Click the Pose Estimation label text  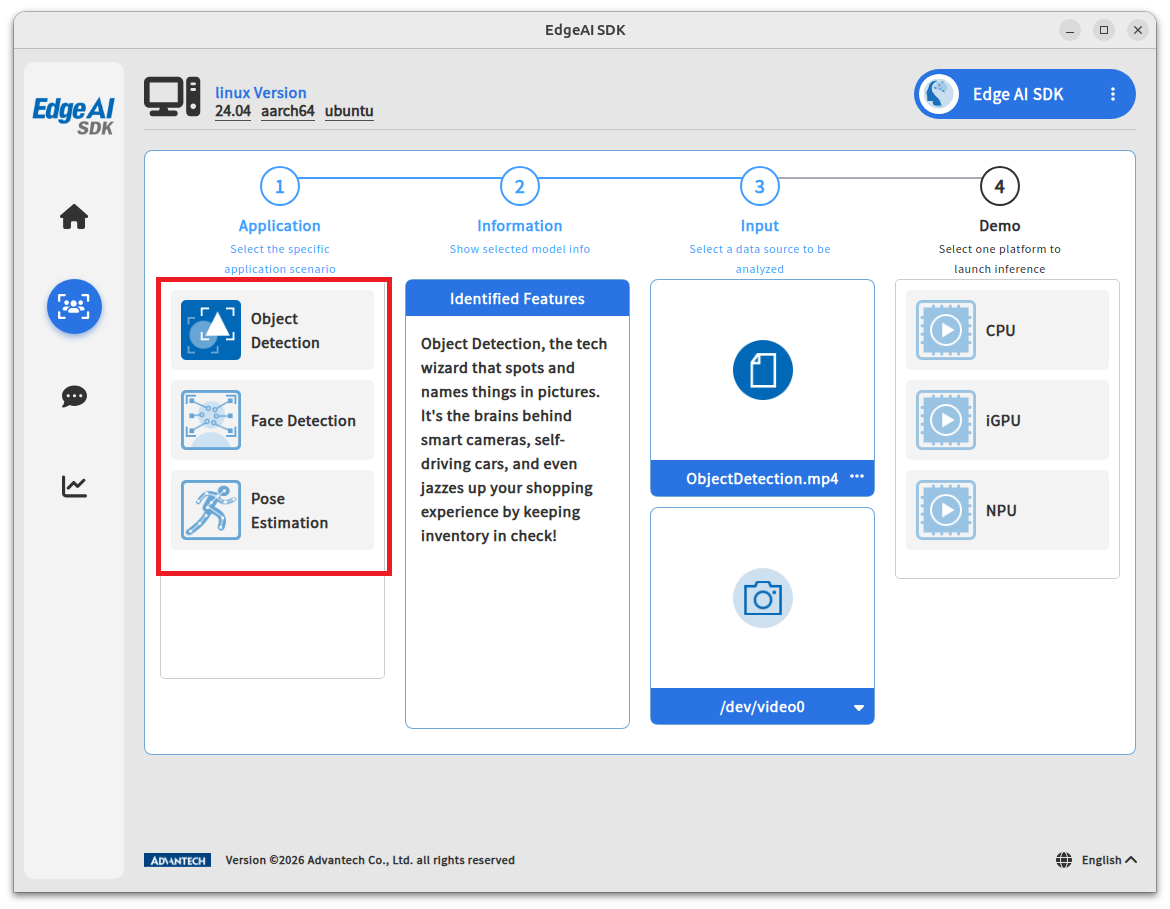tap(289, 511)
